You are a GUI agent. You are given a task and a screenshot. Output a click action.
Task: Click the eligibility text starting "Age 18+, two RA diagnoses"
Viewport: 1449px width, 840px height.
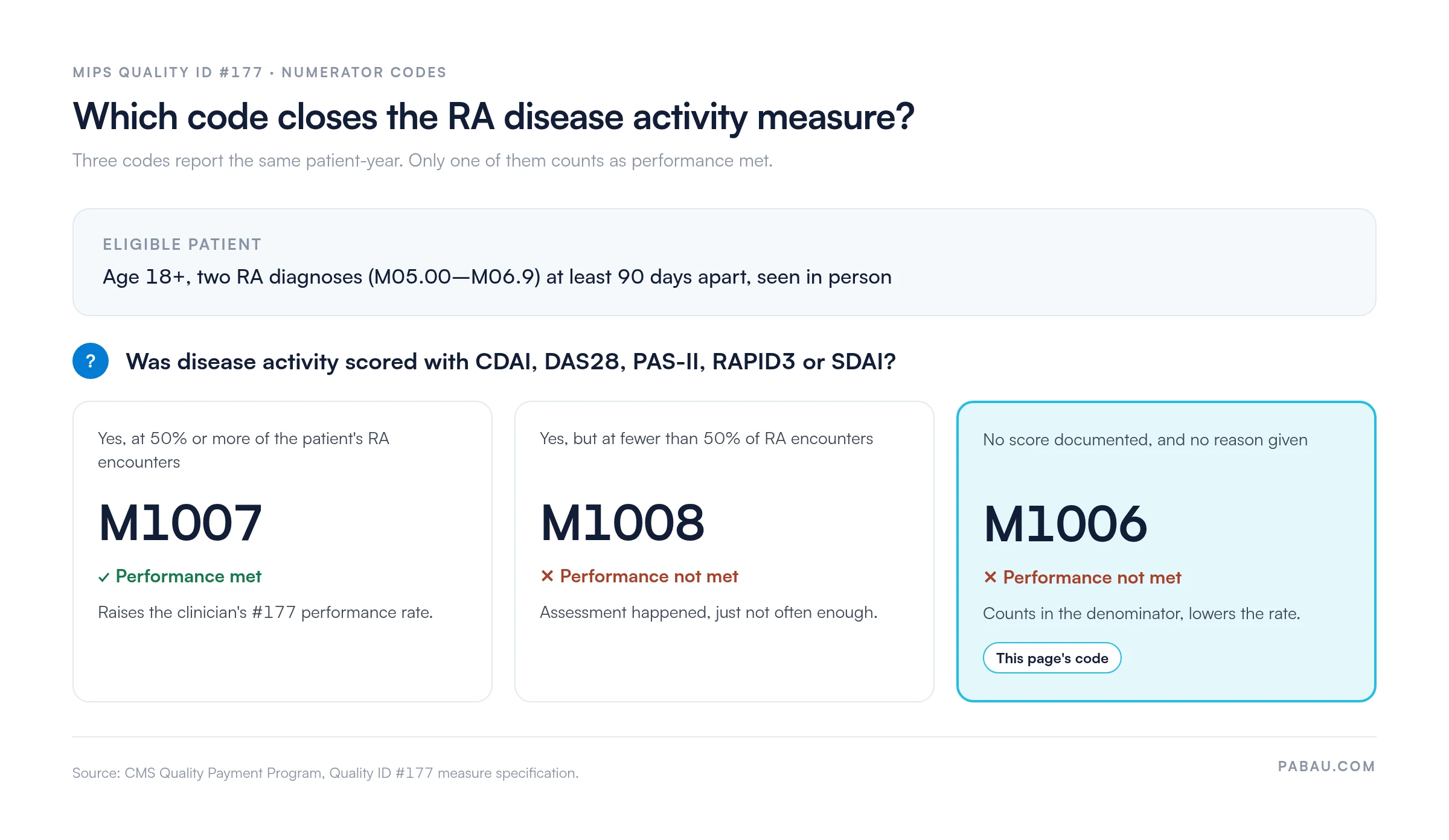497,277
